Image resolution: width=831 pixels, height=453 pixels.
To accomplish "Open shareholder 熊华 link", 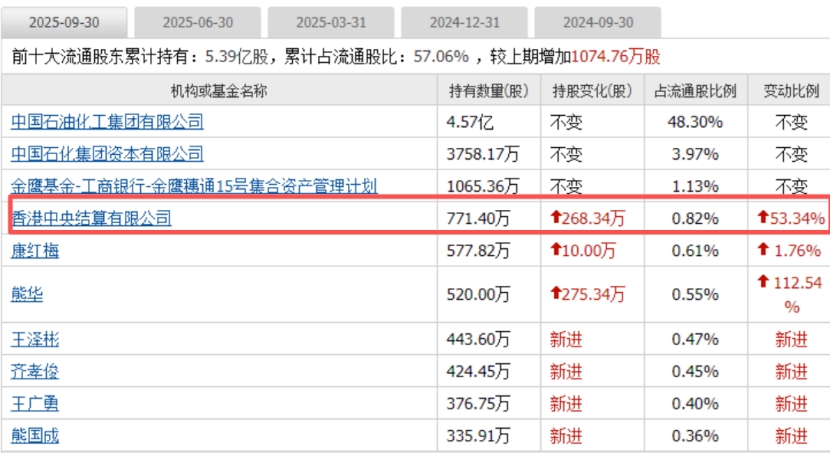I will [27, 294].
